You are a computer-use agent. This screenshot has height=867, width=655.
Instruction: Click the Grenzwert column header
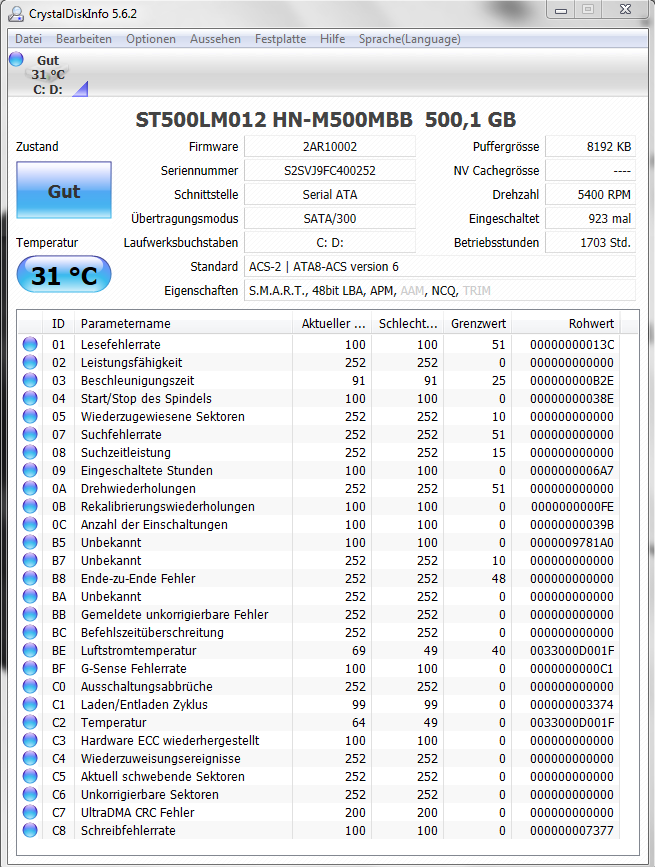tap(478, 323)
